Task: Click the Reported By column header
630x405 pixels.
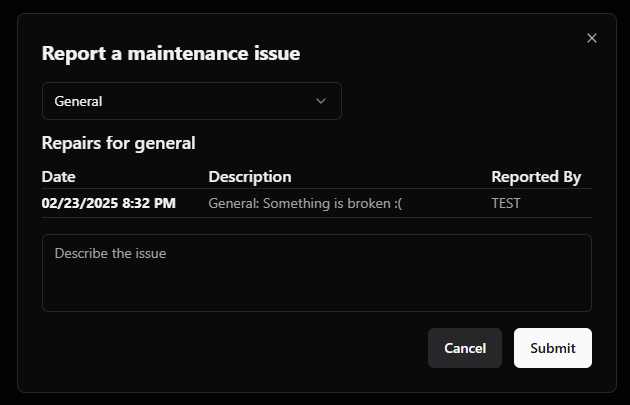Action: pyautogui.click(x=536, y=177)
